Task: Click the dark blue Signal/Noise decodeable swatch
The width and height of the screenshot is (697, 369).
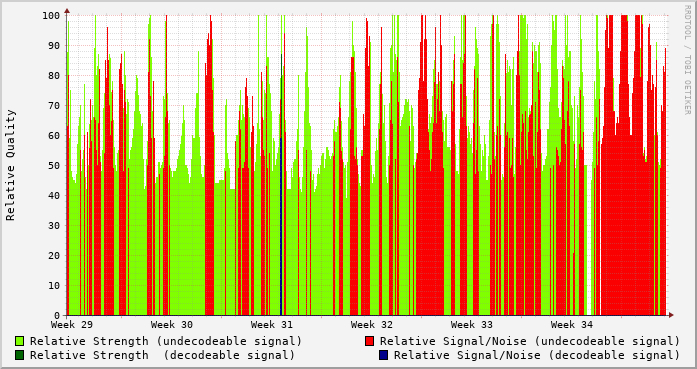Action: coord(383,355)
